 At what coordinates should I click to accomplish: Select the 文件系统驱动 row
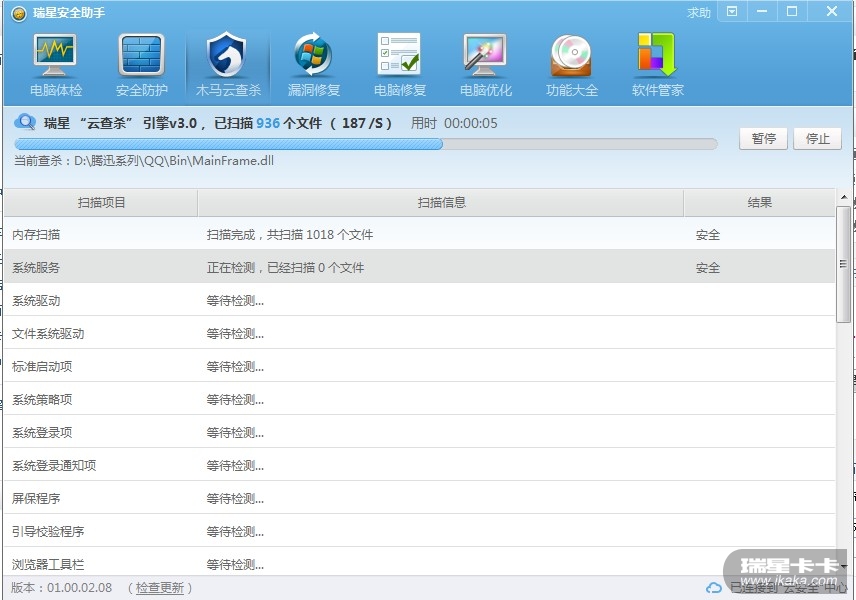pos(420,333)
